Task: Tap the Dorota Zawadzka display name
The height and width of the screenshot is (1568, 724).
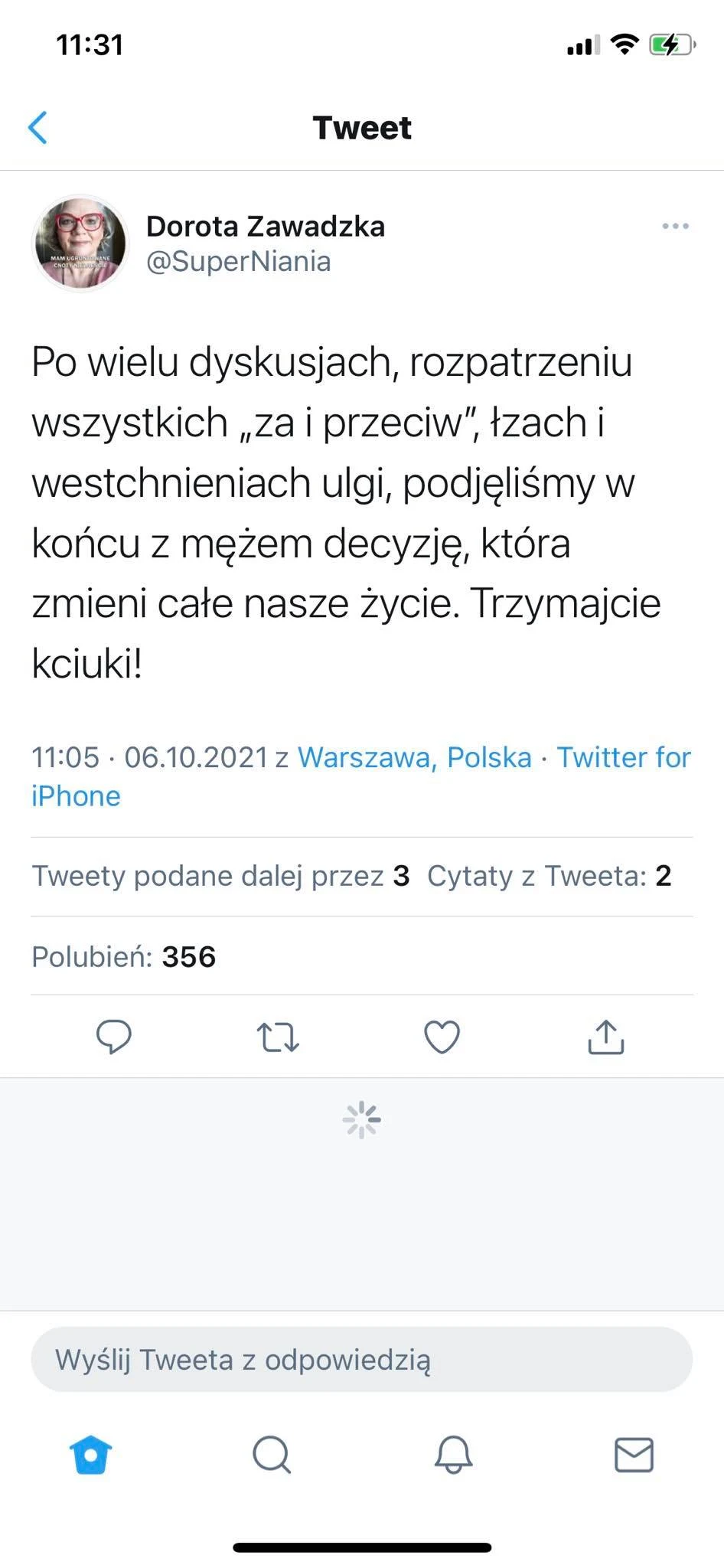Action: 265,226
